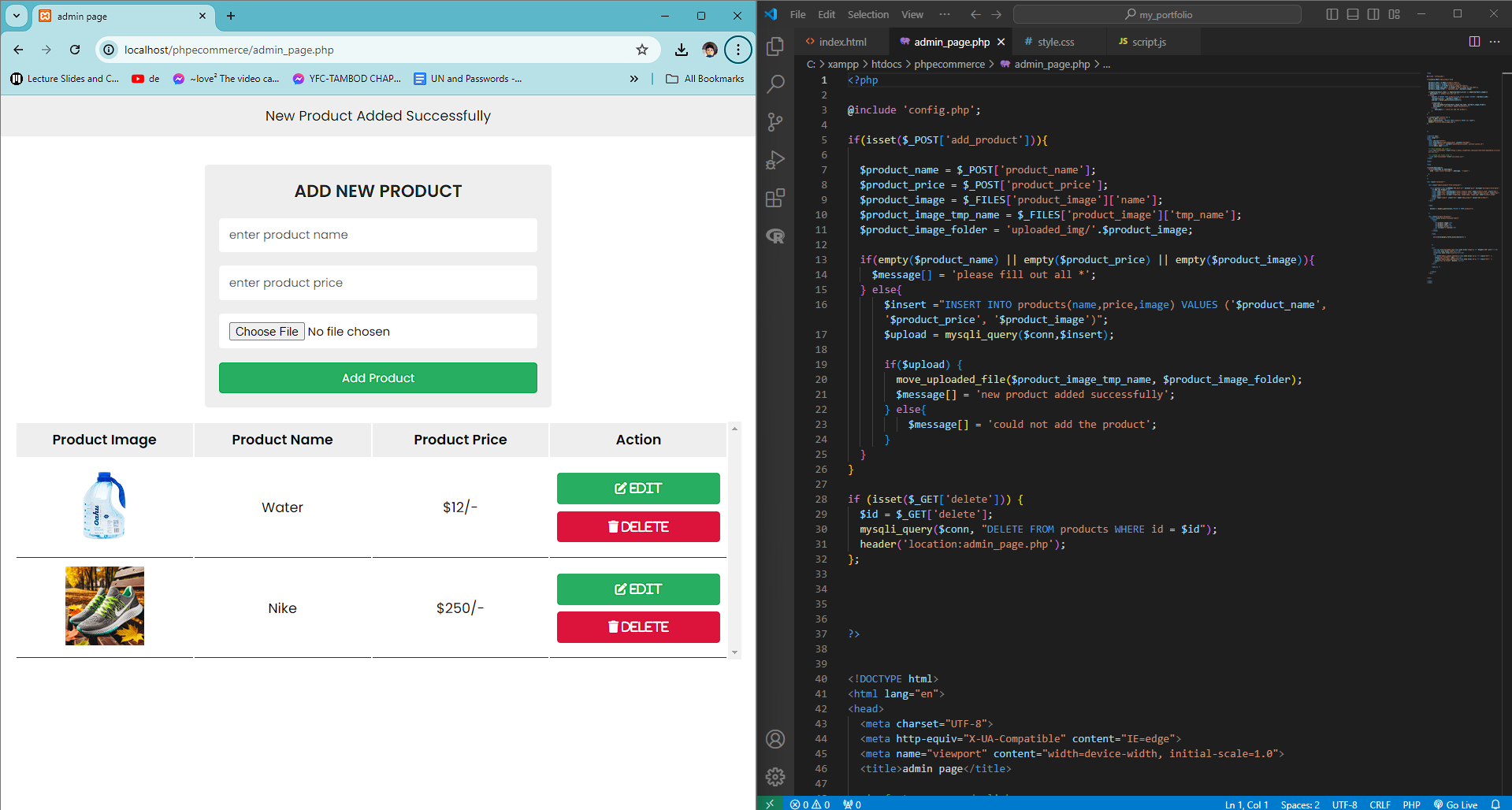Screen dimensions: 1512x810
Task: Click the VS Code go forward arrow
Action: pyautogui.click(x=997, y=14)
